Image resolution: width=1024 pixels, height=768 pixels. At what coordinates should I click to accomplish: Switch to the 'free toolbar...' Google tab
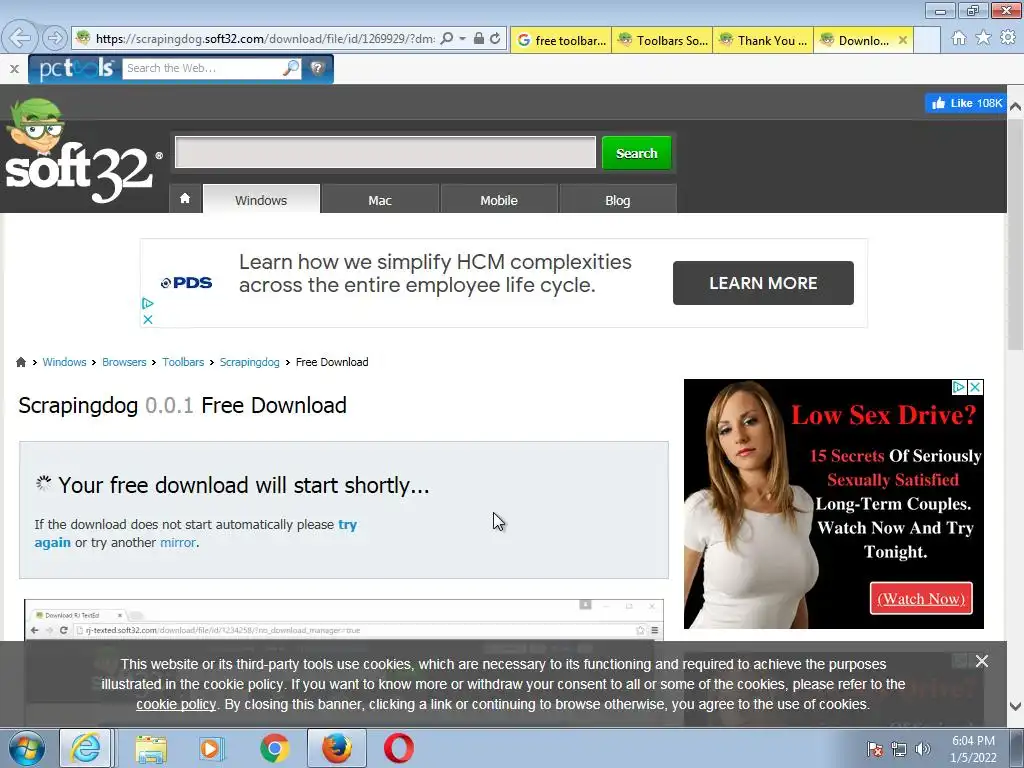click(562, 40)
